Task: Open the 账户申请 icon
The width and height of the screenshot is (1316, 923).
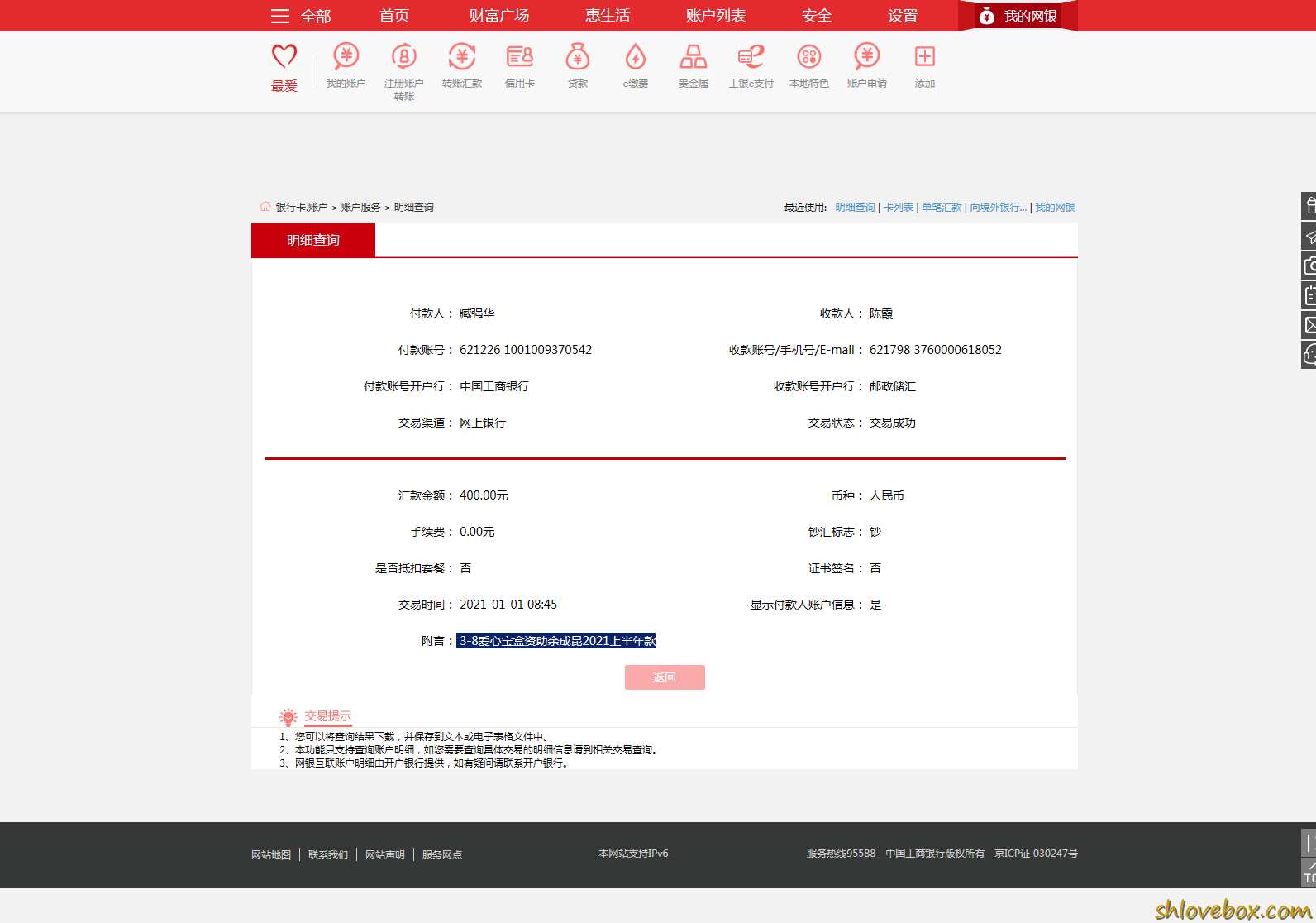Action: (867, 56)
